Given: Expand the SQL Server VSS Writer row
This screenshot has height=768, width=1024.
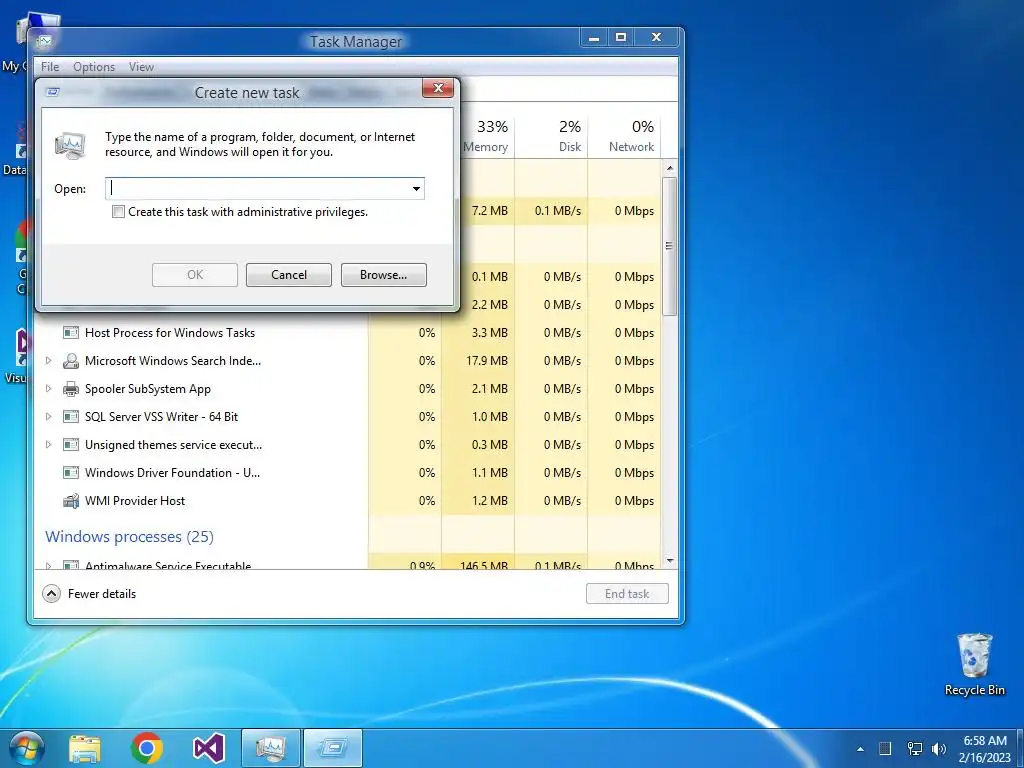Looking at the screenshot, I should (x=48, y=417).
